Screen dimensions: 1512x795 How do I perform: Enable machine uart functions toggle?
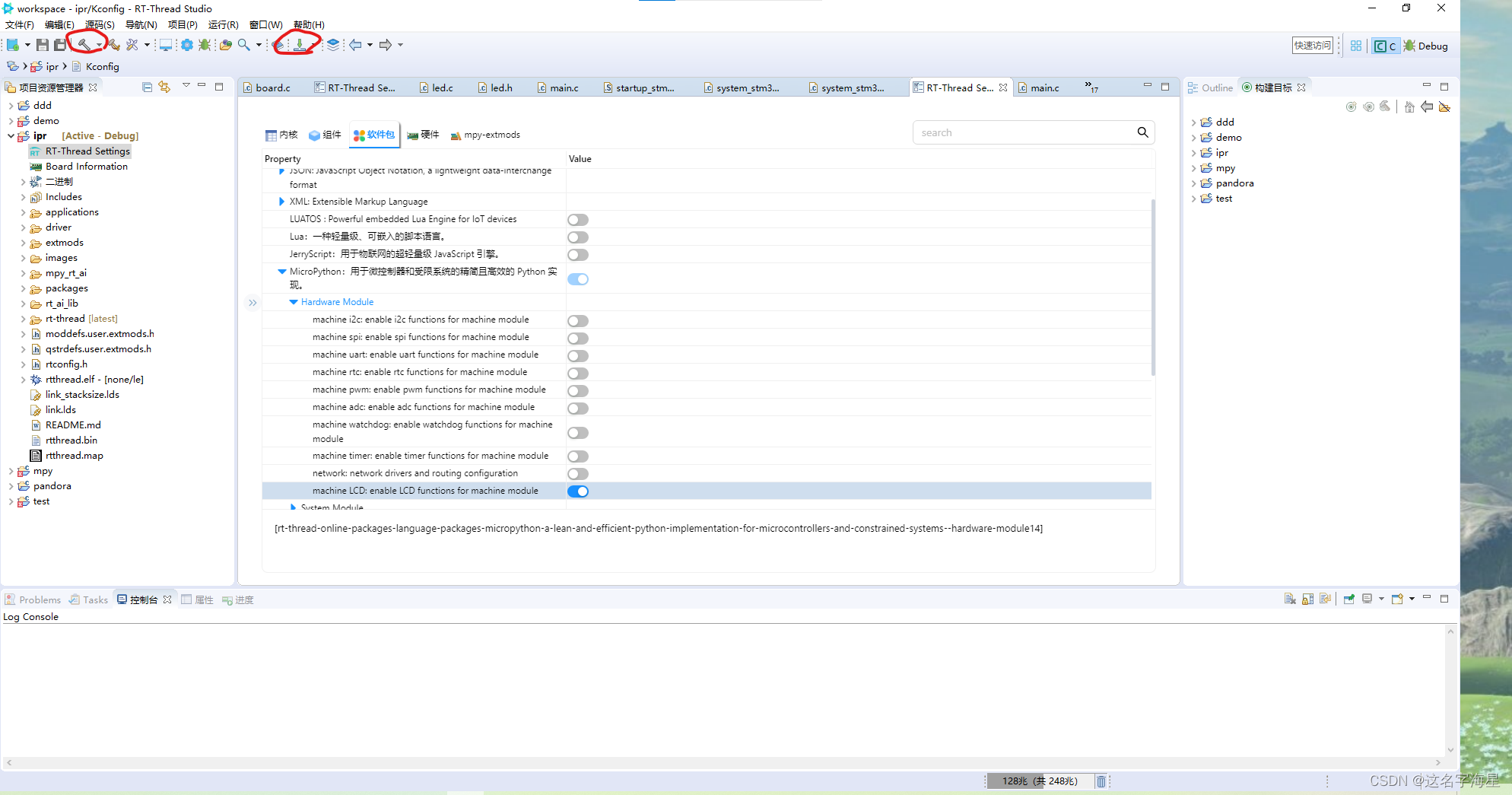coord(578,356)
